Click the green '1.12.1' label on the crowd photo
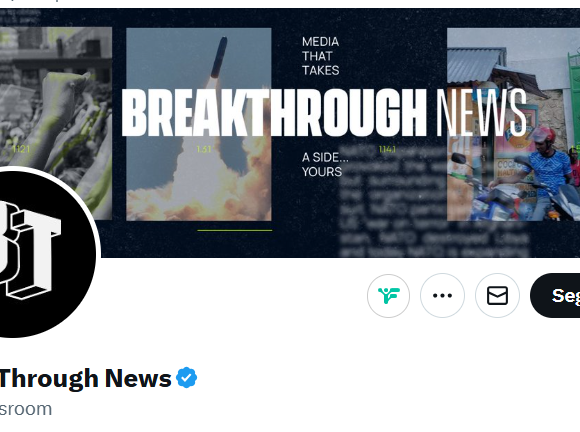Viewport: 580px width, 432px height. [x=21, y=149]
